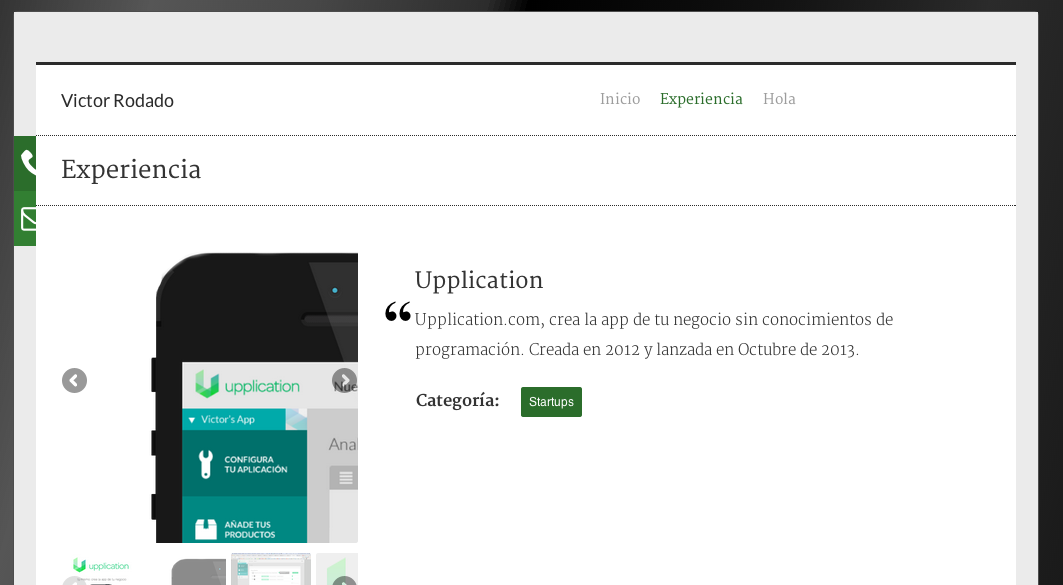Select the Upplication logo thumbnail
1063x585 pixels.
102,569
